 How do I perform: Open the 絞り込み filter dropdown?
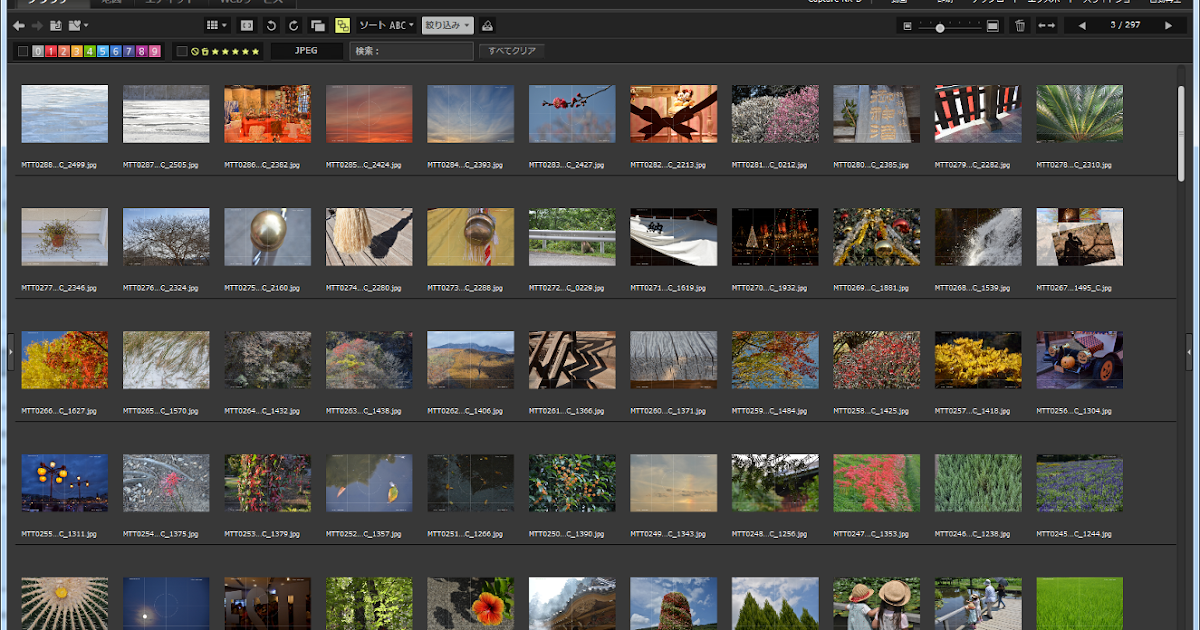click(447, 25)
